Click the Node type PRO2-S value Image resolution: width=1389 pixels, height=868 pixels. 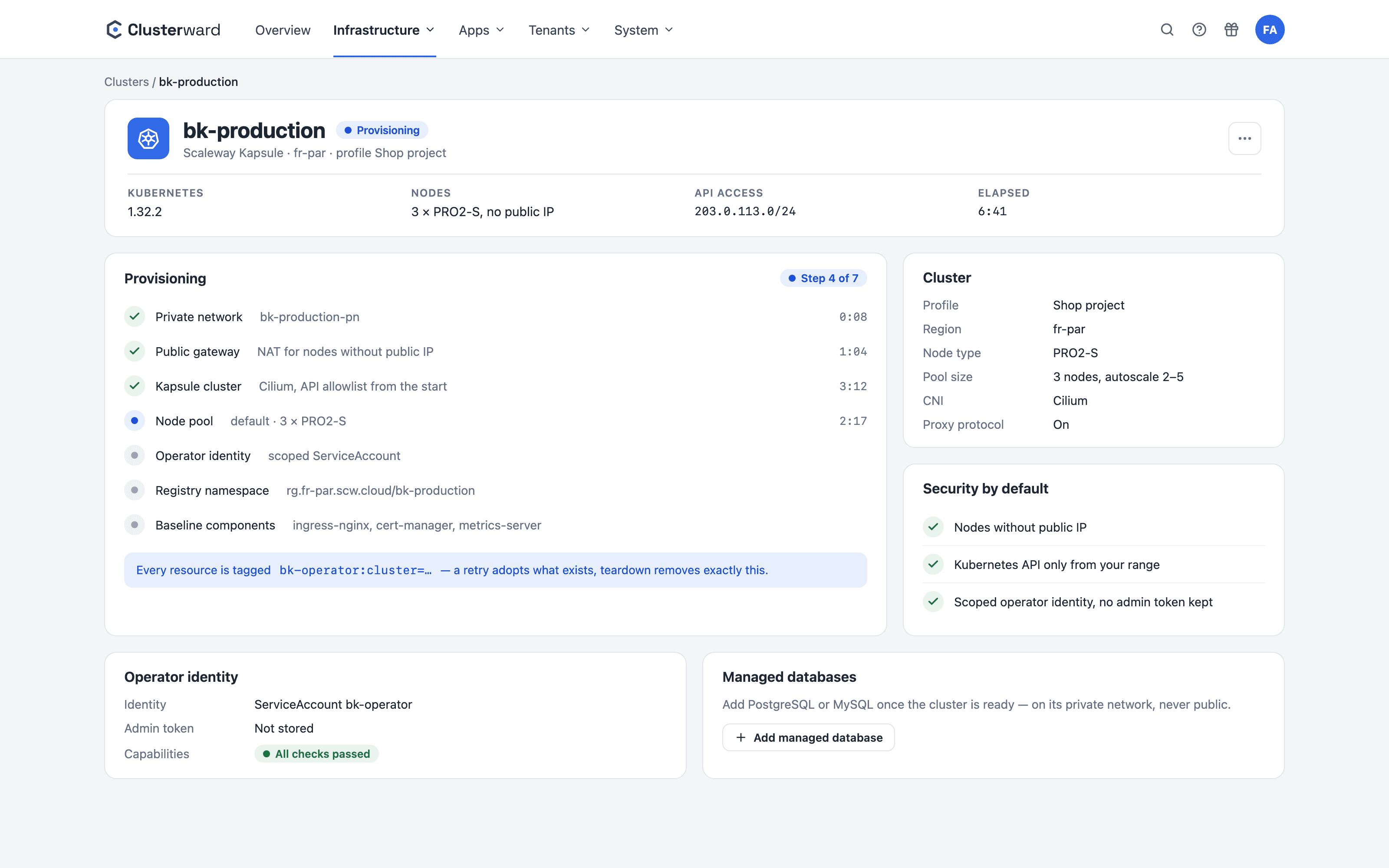1075,353
